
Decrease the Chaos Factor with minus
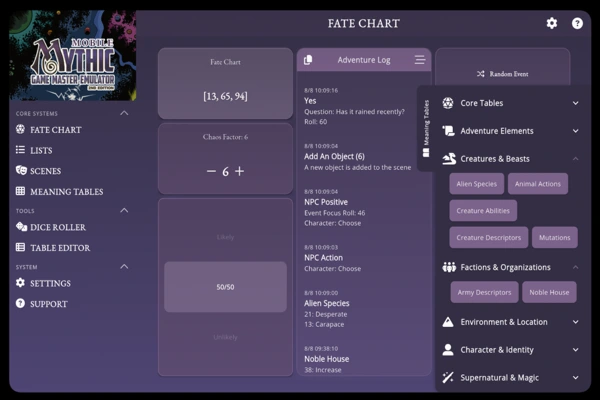(211, 172)
